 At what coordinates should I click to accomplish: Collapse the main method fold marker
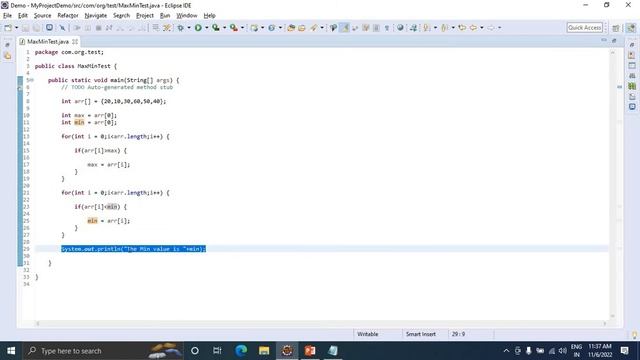[x=31, y=80]
